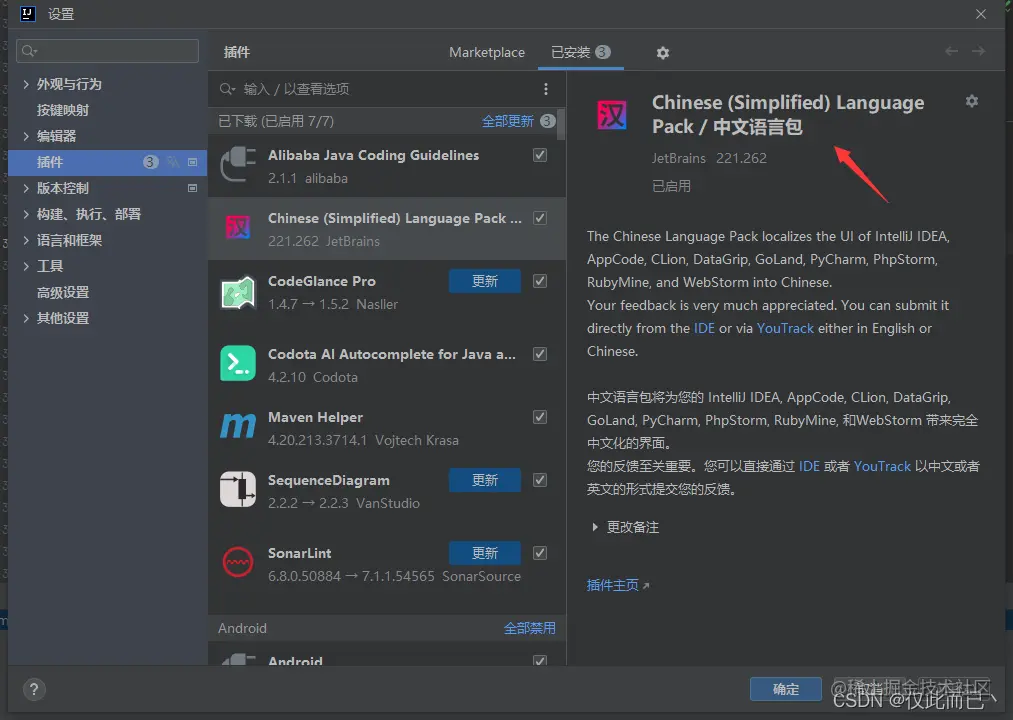Close the settings dialog
This screenshot has width=1013, height=720.
coord(981,14)
